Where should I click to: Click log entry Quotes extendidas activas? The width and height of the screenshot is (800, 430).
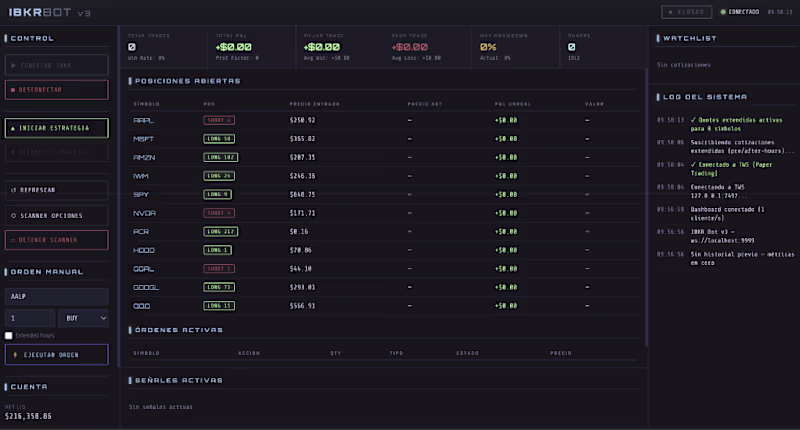point(736,124)
